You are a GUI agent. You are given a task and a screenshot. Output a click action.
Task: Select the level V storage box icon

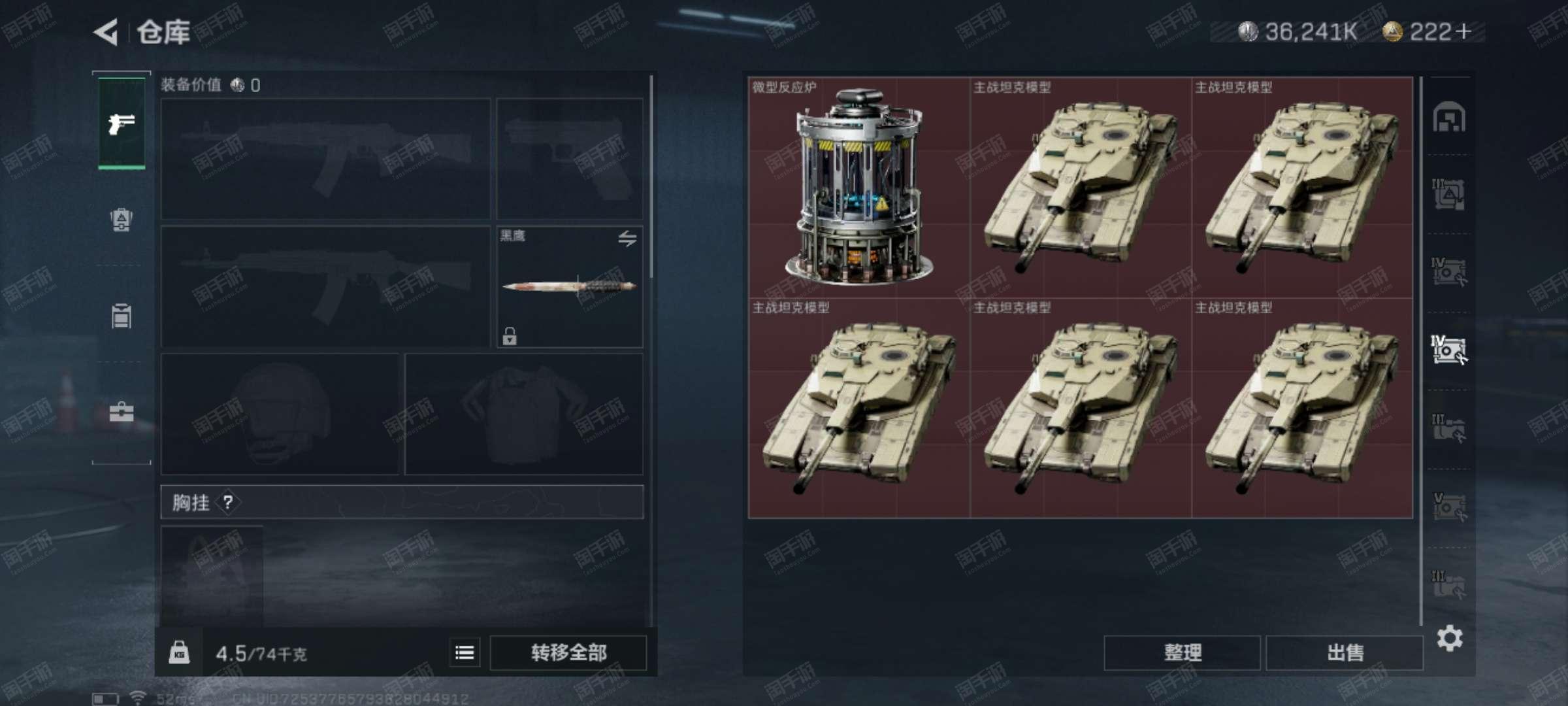pyautogui.click(x=1448, y=507)
